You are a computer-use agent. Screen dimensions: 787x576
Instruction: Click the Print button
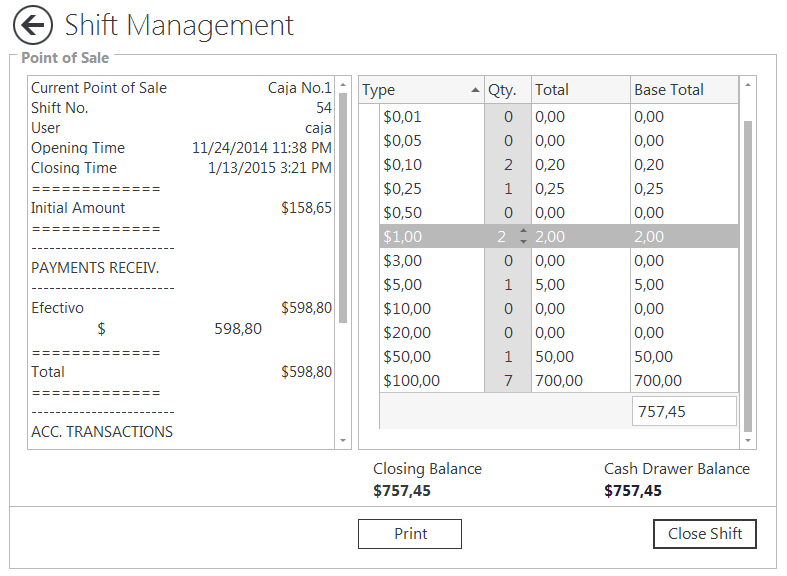pos(409,534)
